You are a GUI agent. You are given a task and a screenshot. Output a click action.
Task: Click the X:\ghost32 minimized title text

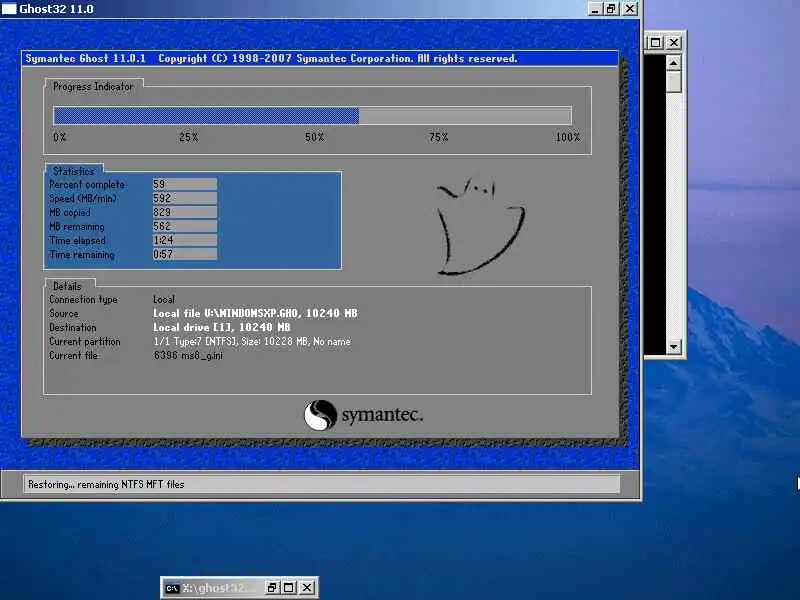pyautogui.click(x=217, y=588)
